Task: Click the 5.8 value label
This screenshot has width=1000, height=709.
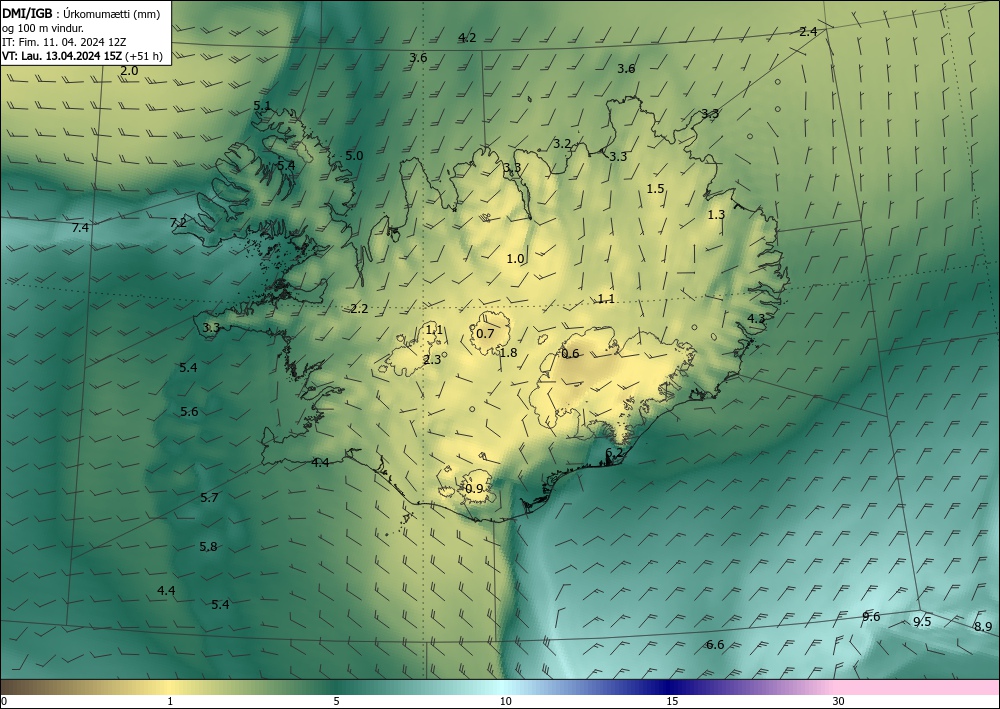Action: [208, 546]
